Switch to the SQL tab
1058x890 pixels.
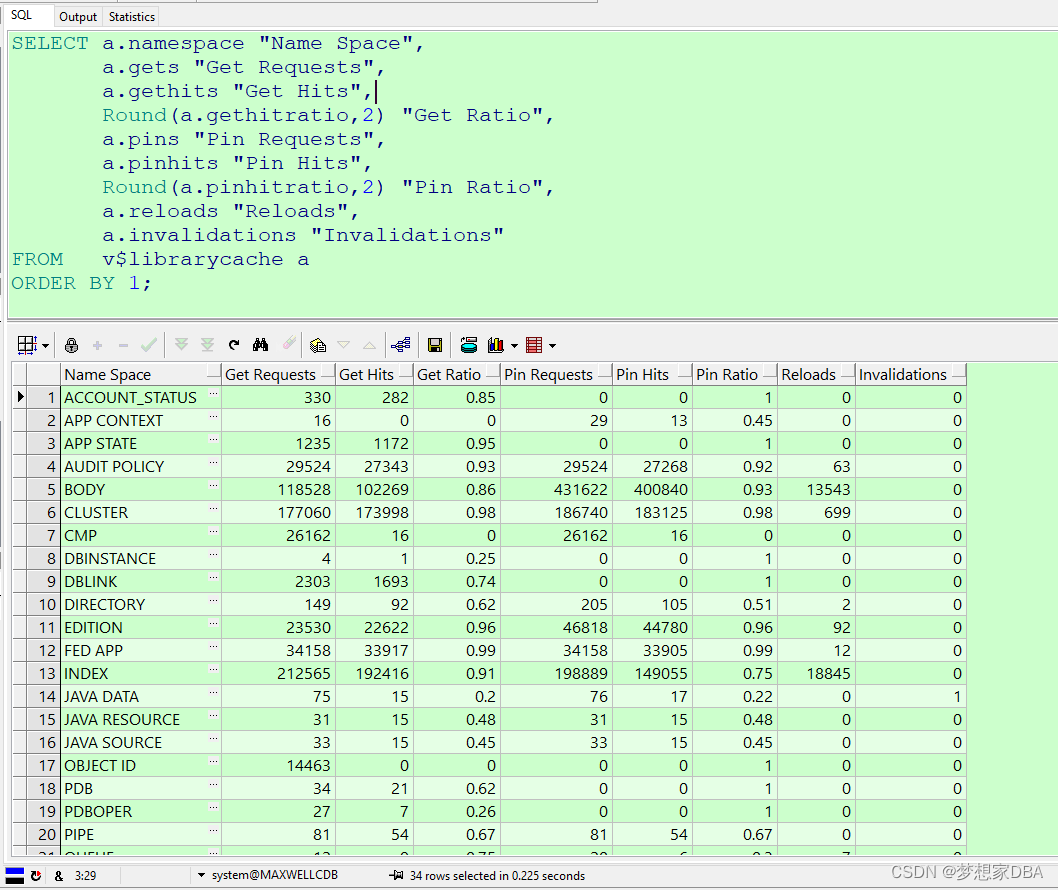(22, 15)
